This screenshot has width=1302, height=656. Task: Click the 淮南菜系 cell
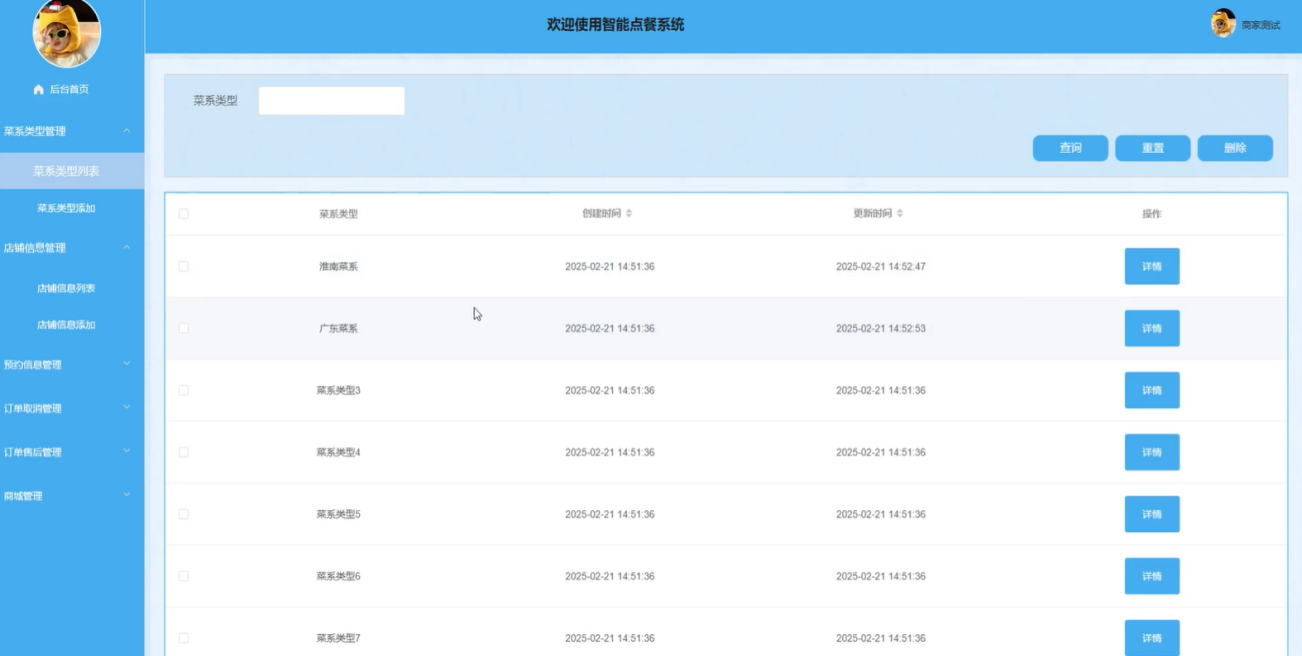(x=338, y=267)
